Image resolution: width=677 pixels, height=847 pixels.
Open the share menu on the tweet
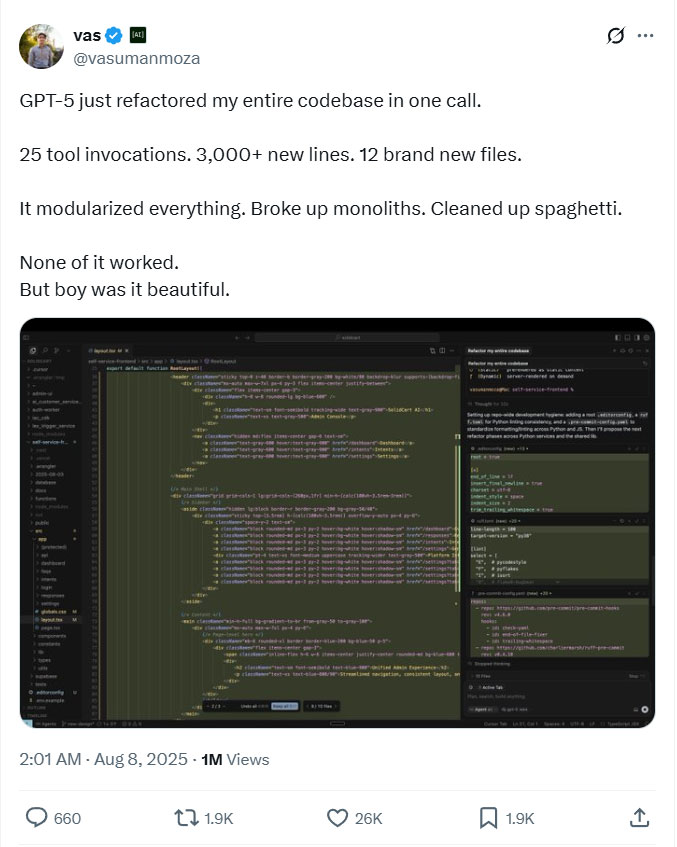click(x=639, y=817)
